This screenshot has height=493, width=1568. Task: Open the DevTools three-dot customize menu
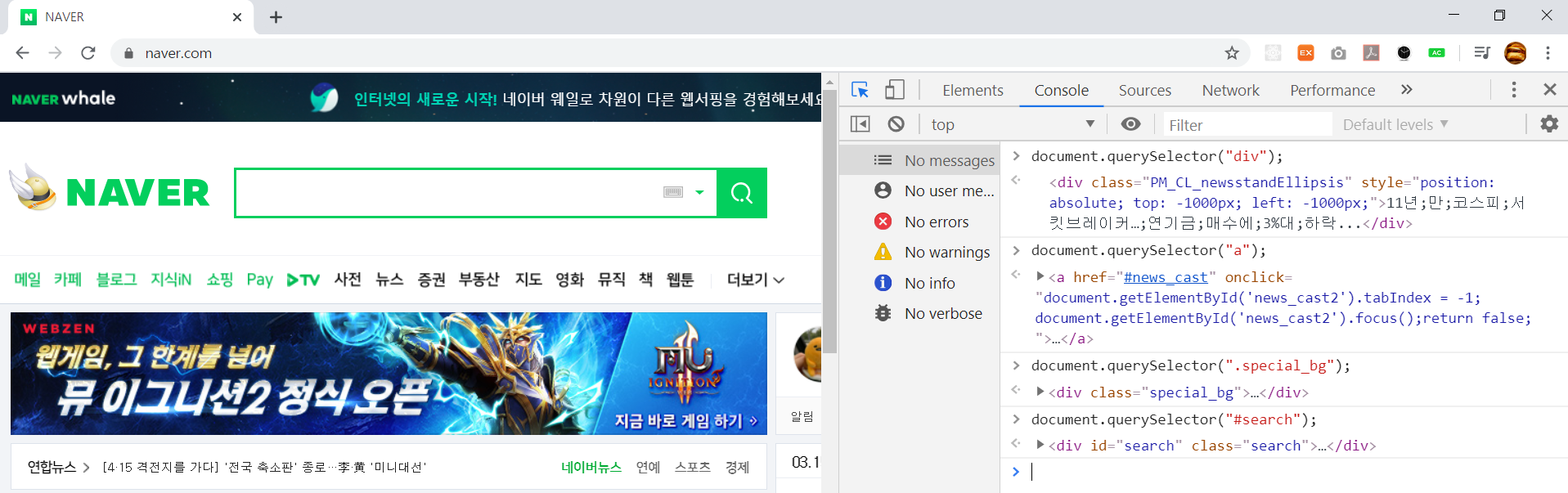pyautogui.click(x=1514, y=90)
